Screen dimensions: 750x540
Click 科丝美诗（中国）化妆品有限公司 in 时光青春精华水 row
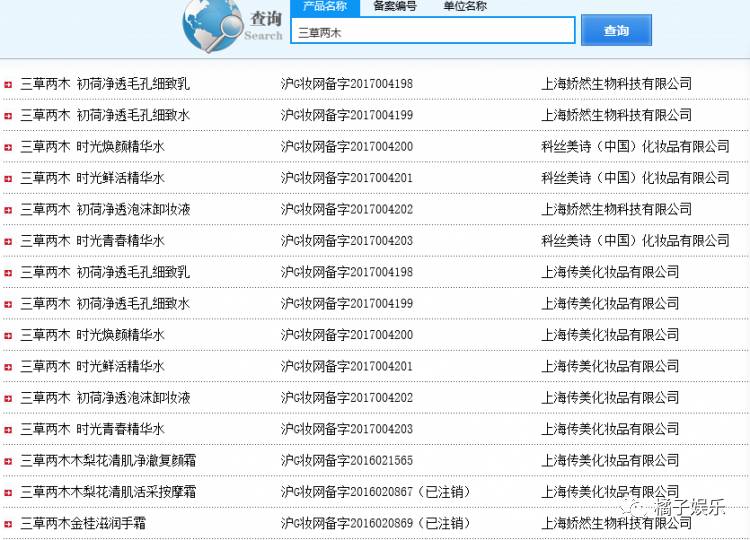coord(635,241)
